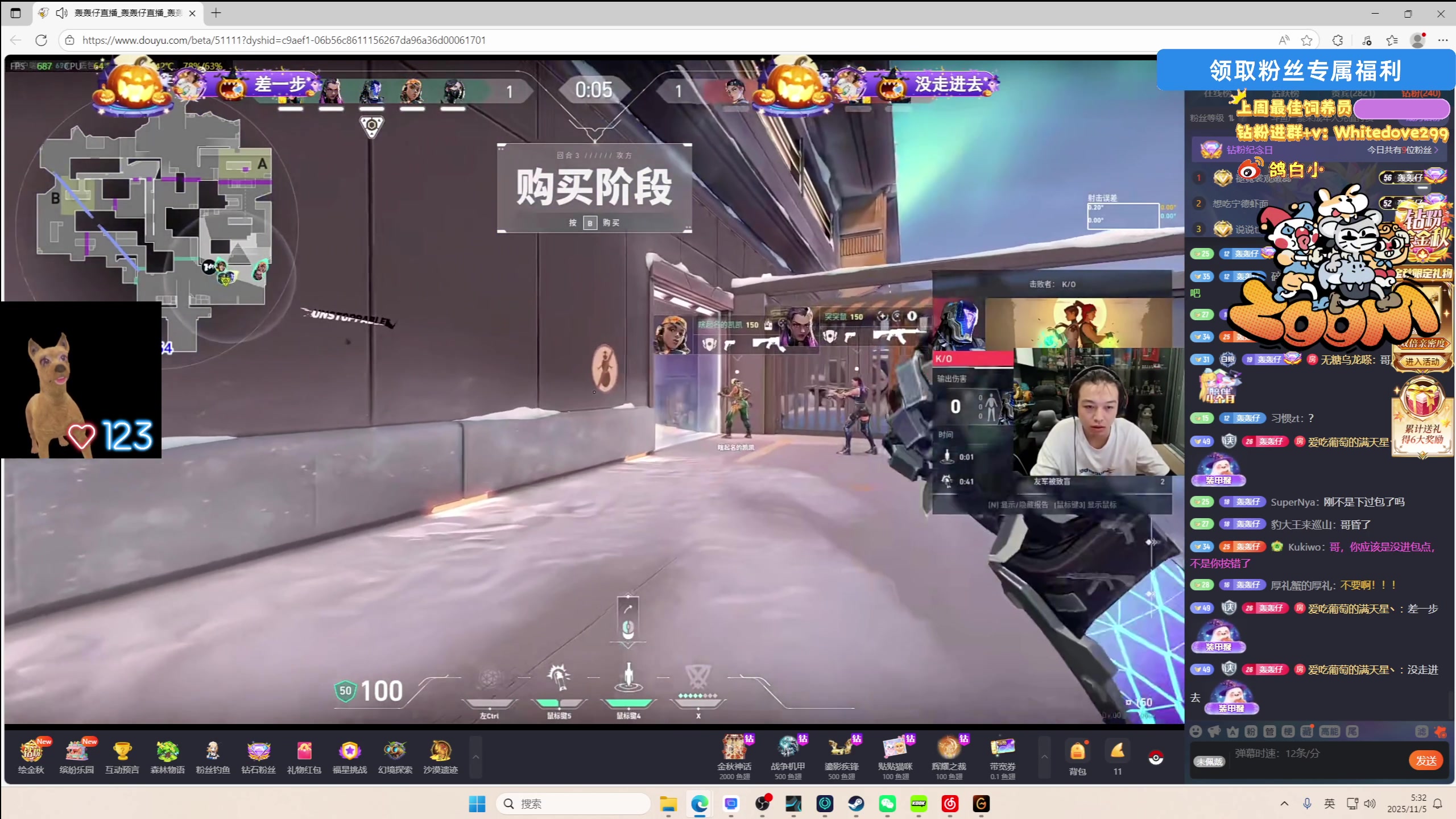Toggle the 滤 danmaku filter
This screenshot has width=1456, height=819.
coord(1421,731)
